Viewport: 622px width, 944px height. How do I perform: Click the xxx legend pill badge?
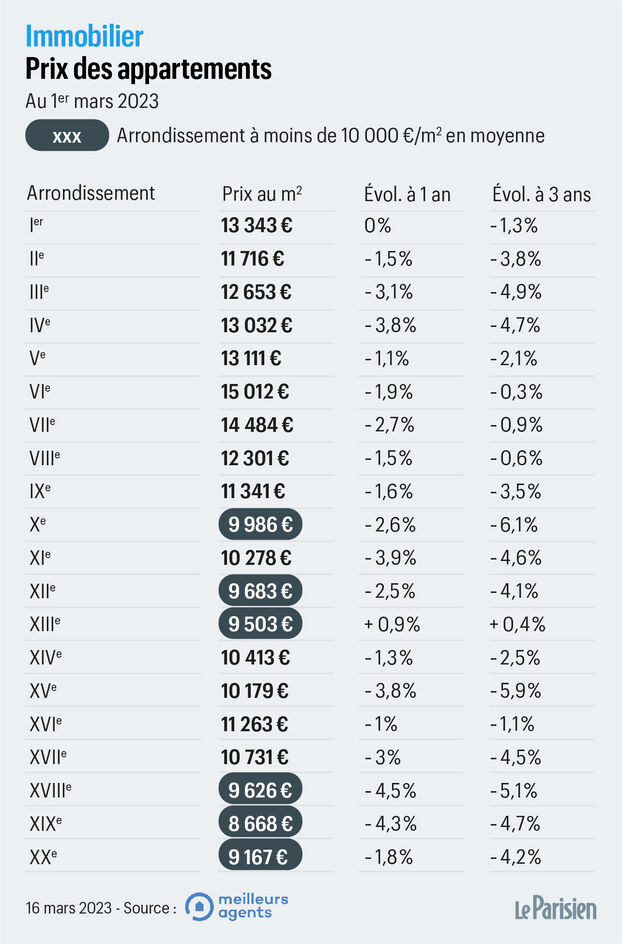(x=66, y=136)
